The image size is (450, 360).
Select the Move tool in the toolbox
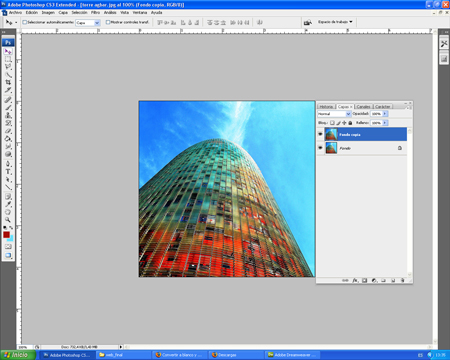[8, 52]
